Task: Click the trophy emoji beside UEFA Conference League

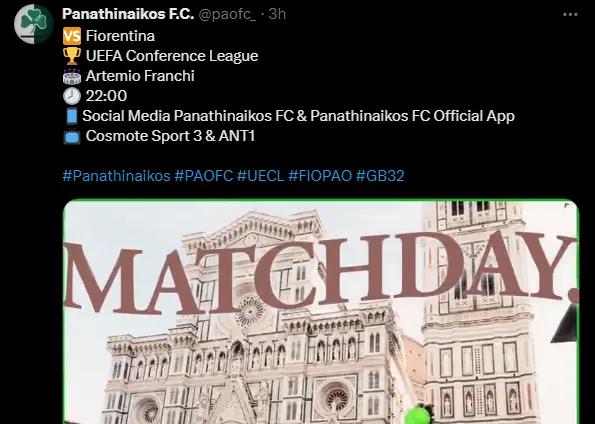Action: point(72,56)
